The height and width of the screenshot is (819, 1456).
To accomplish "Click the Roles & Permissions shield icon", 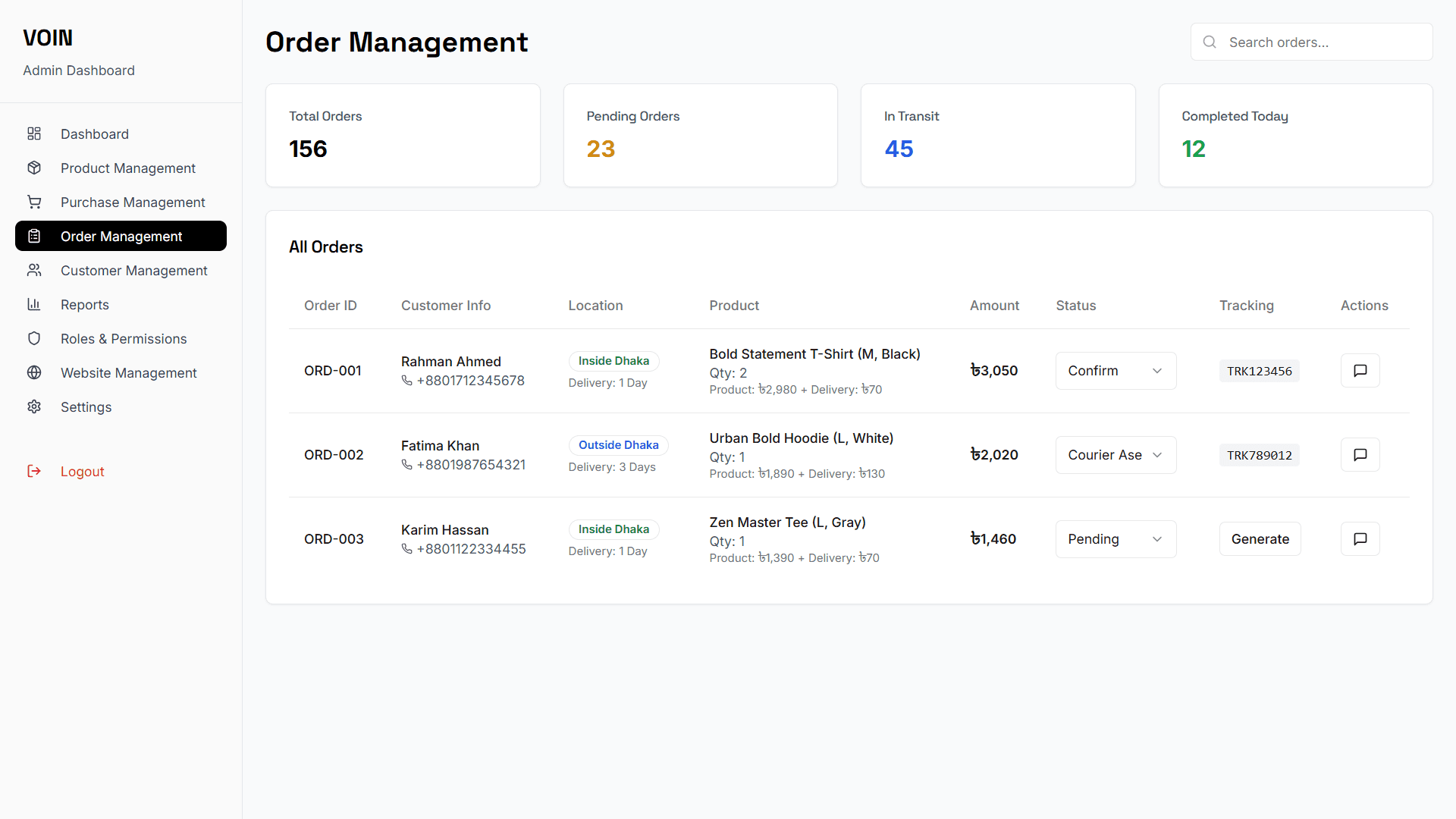I will coord(34,339).
